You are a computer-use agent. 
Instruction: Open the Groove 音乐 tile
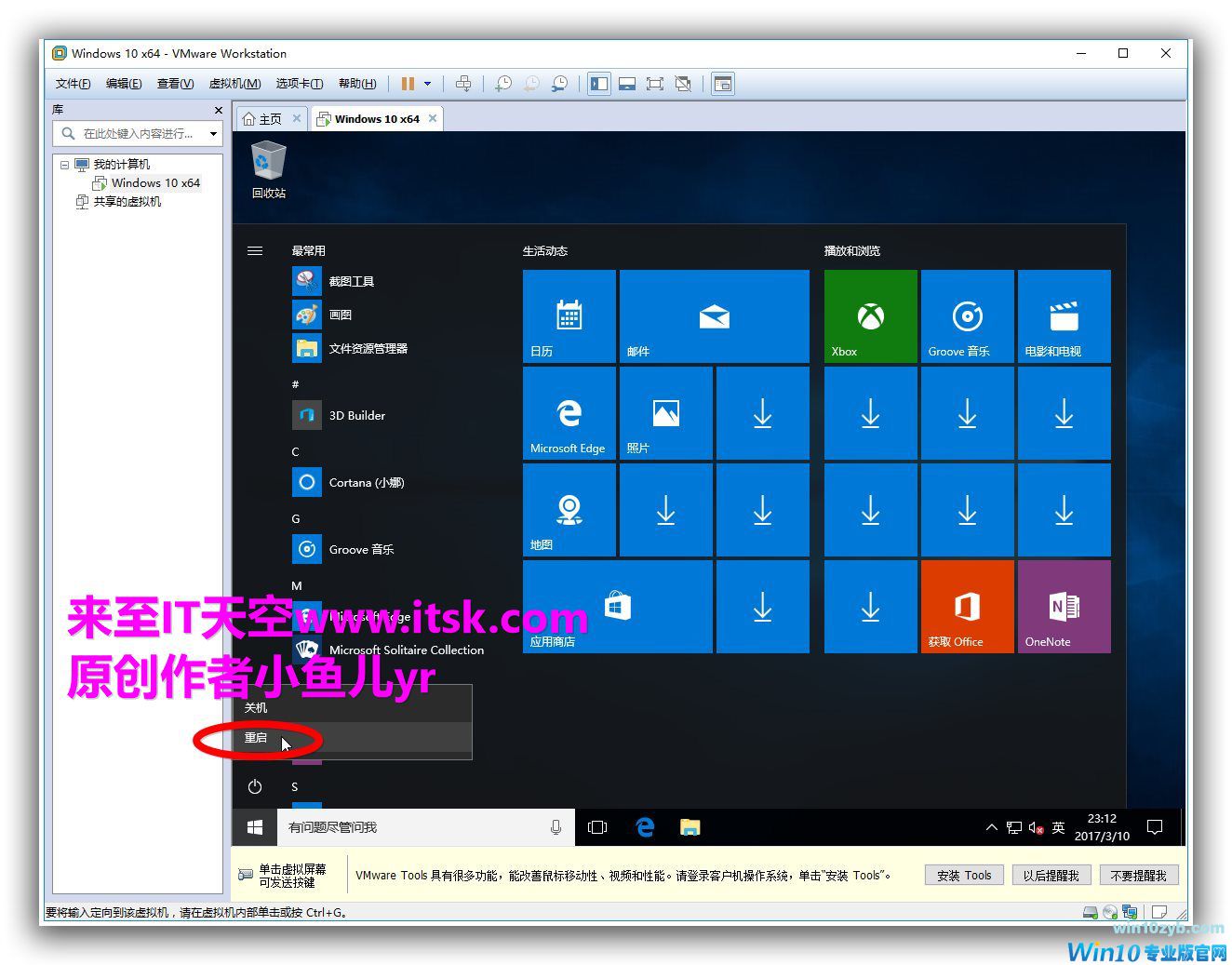tap(968, 316)
